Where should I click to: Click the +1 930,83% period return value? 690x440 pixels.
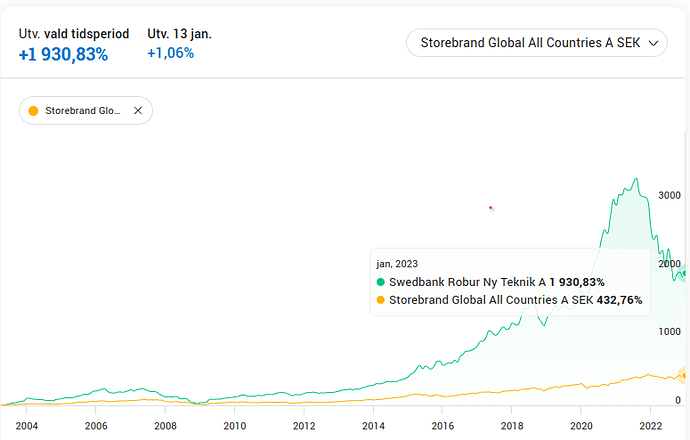tap(63, 55)
